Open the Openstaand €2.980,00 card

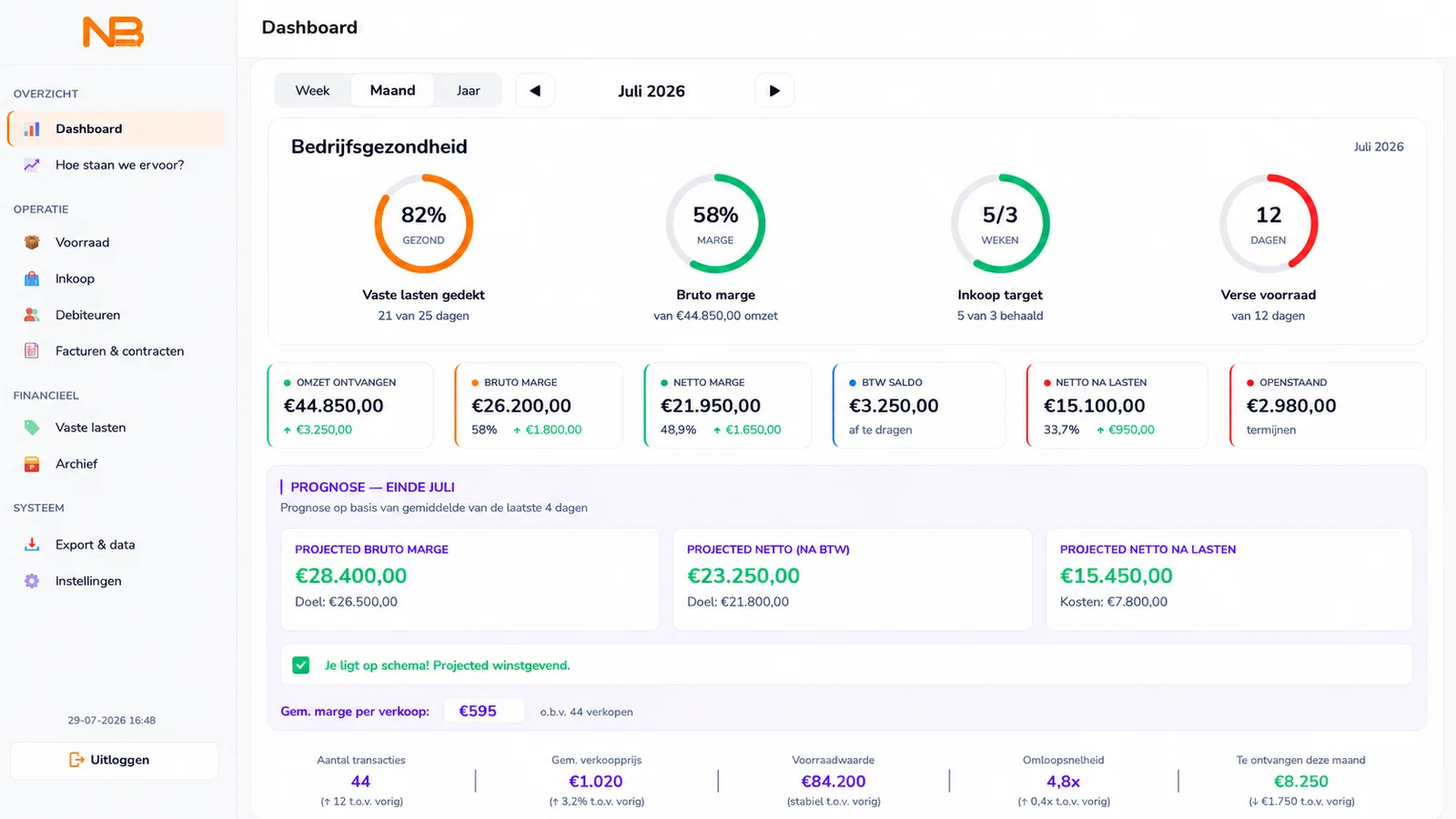1328,405
